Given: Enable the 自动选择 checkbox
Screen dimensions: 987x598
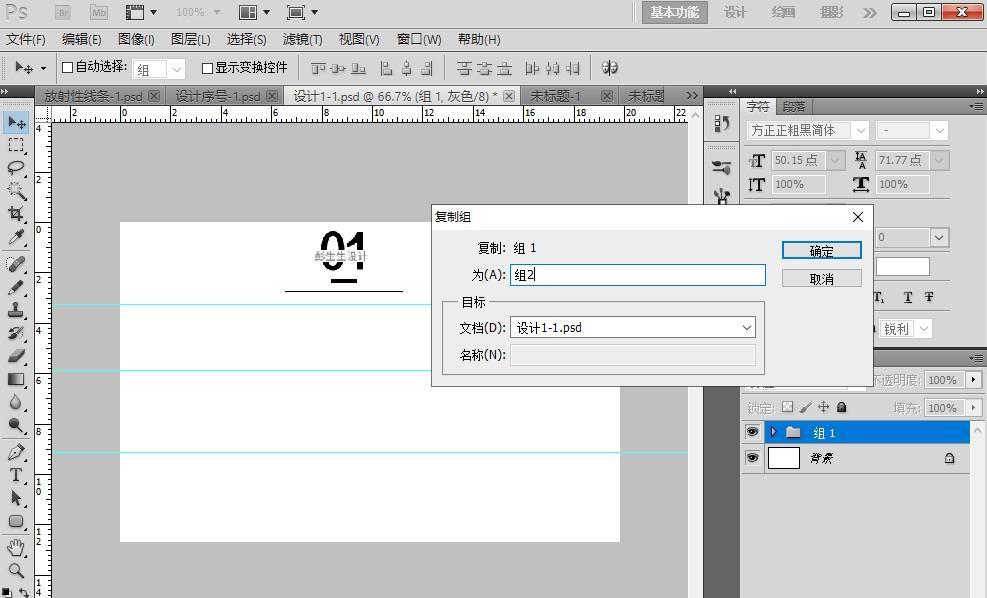Looking at the screenshot, I should 68,68.
